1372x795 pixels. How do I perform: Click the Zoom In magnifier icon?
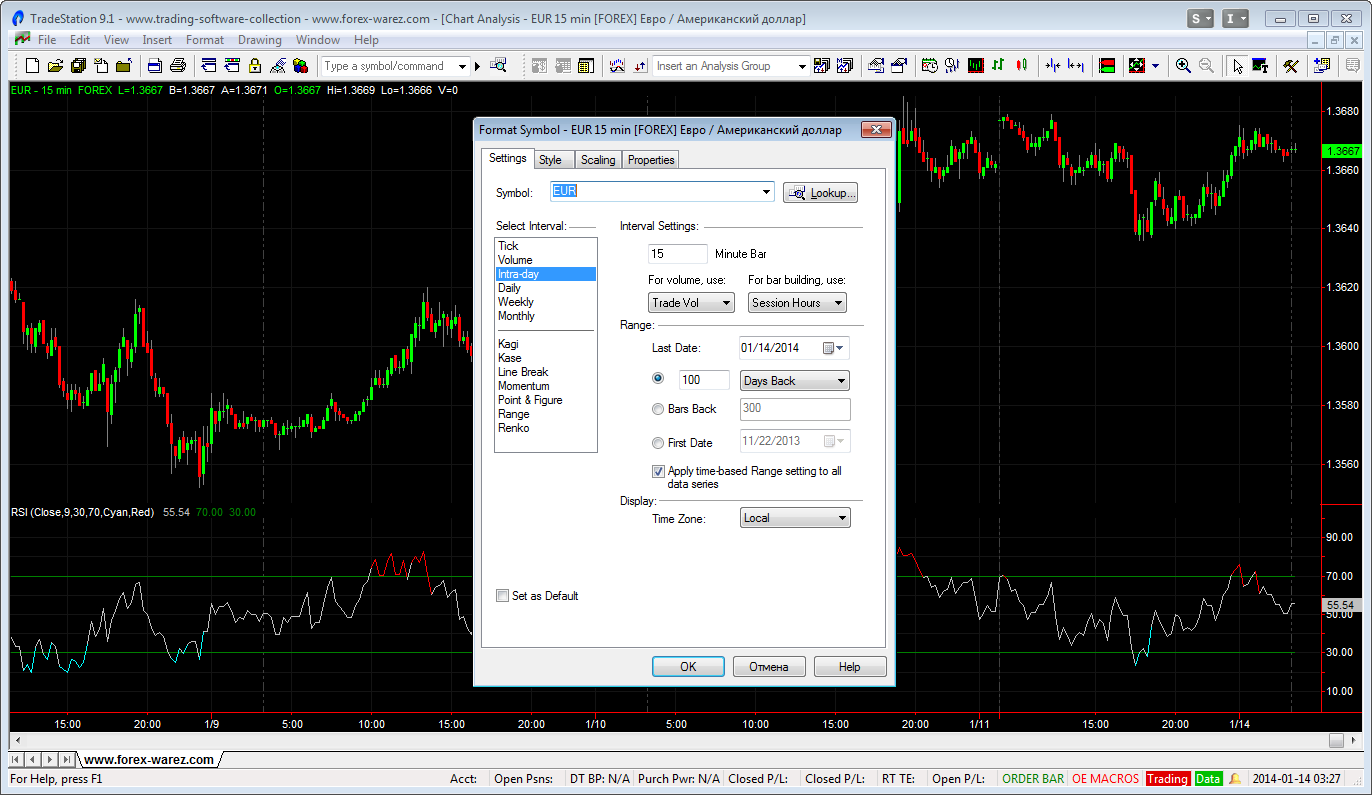tap(1183, 66)
